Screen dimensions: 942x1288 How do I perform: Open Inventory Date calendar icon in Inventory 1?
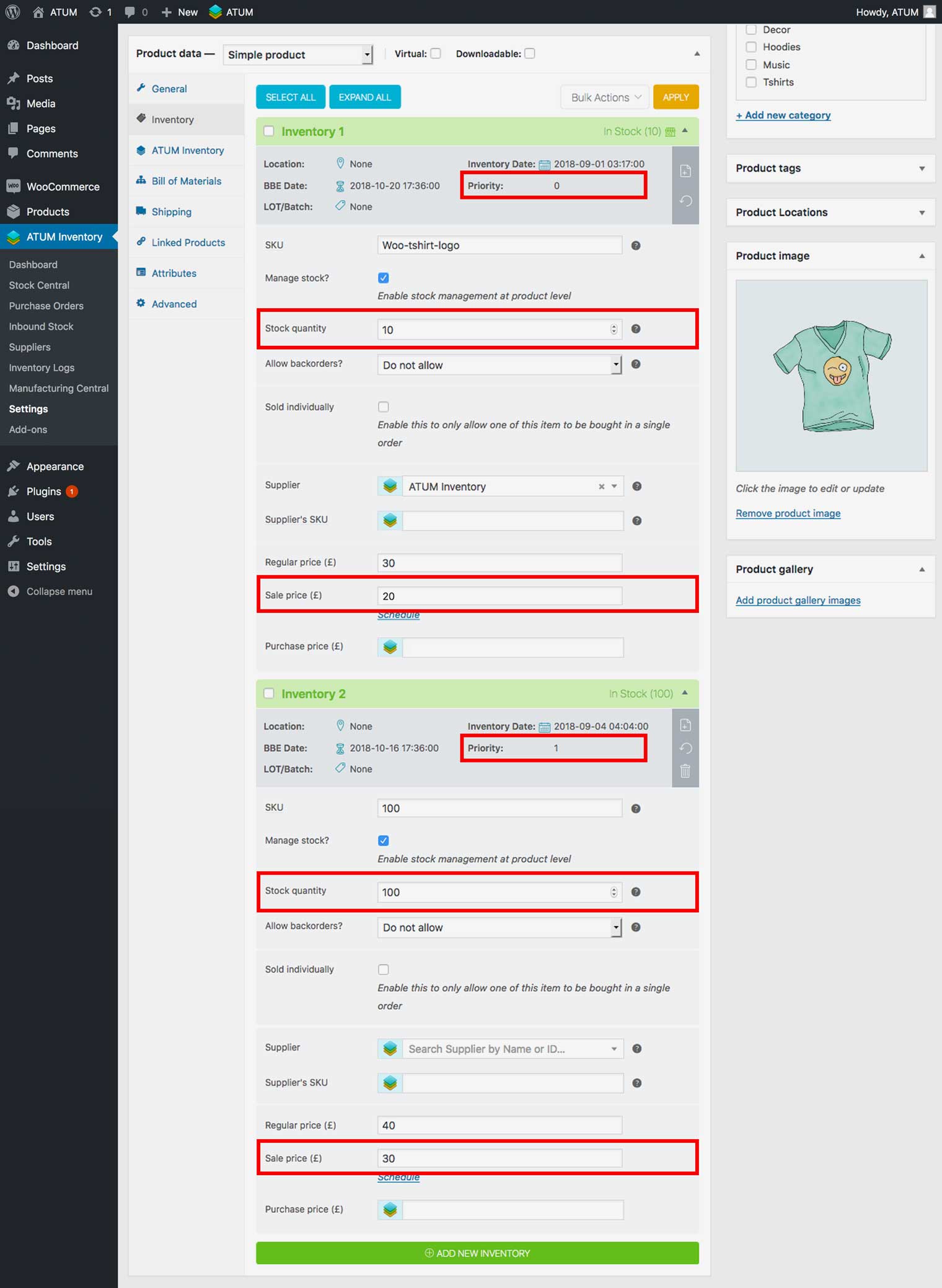tap(544, 164)
